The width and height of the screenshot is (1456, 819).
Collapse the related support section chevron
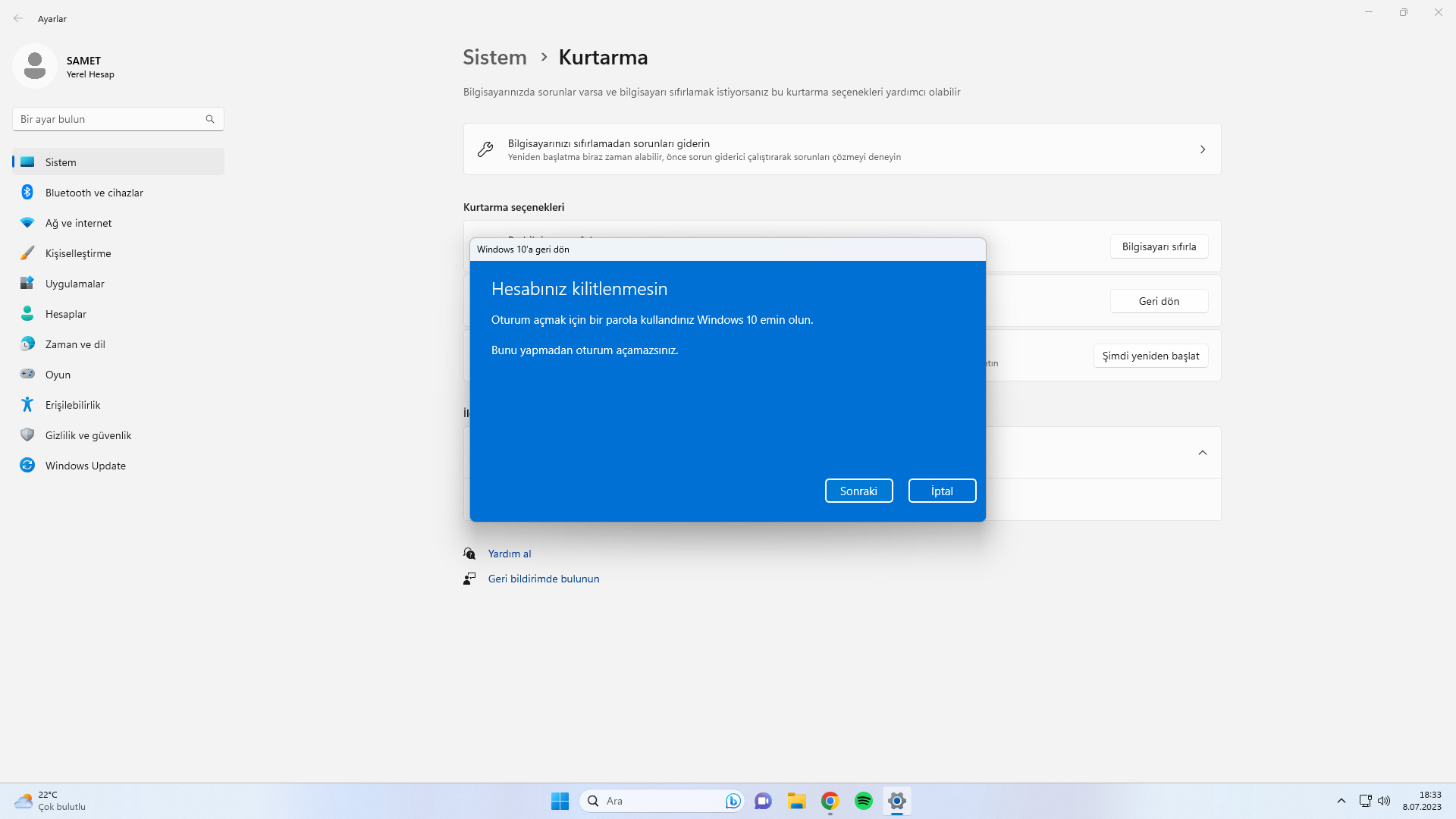click(x=1202, y=453)
